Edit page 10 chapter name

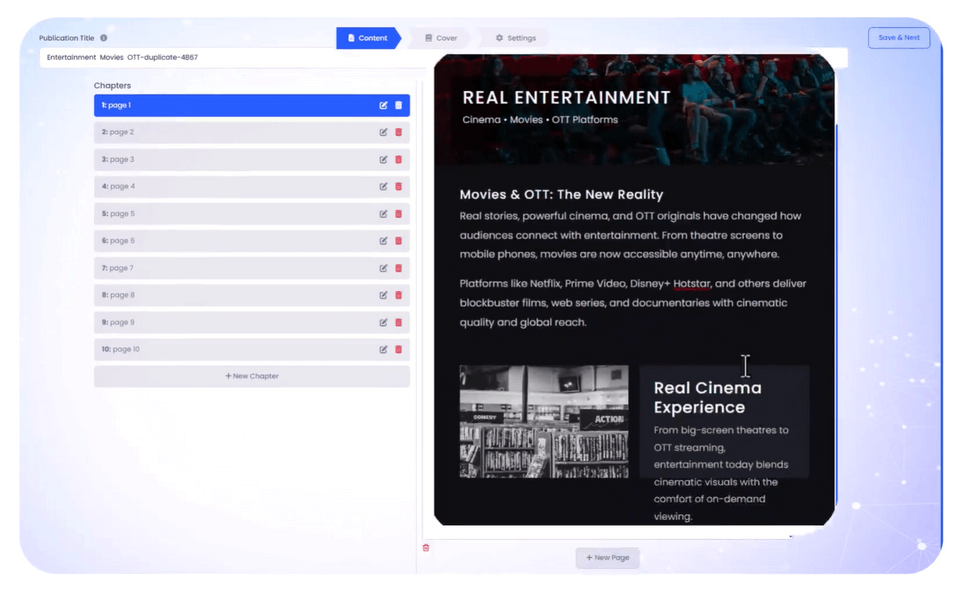click(x=383, y=349)
